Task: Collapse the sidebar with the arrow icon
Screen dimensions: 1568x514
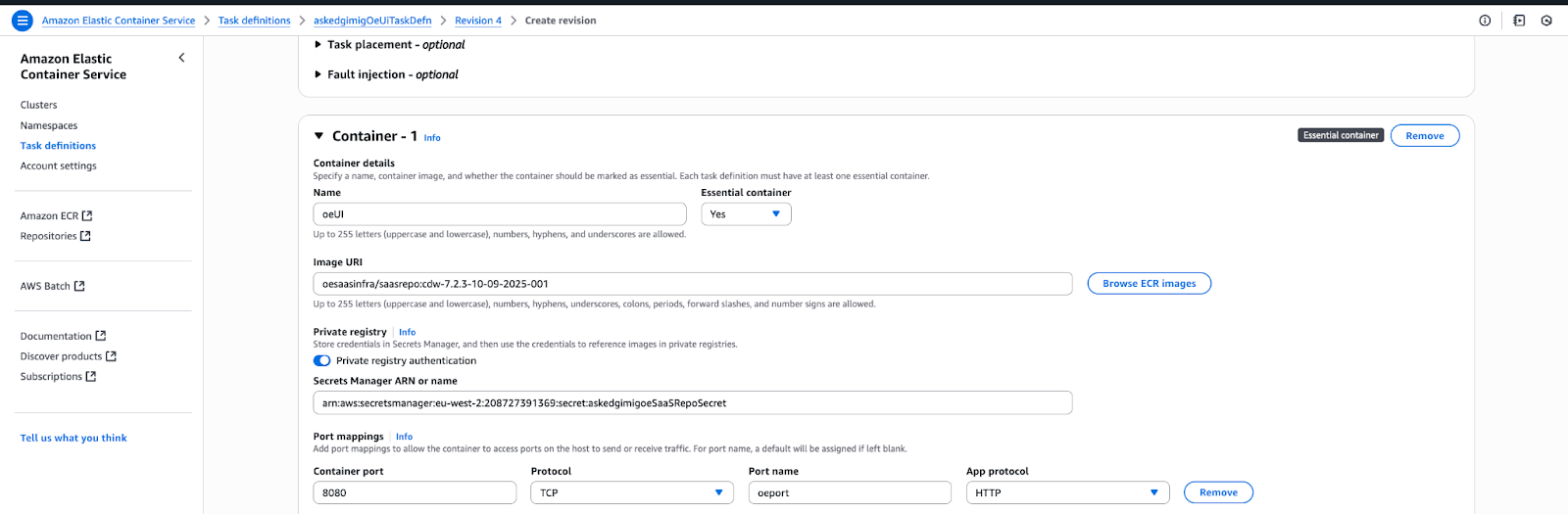Action: coord(181,58)
